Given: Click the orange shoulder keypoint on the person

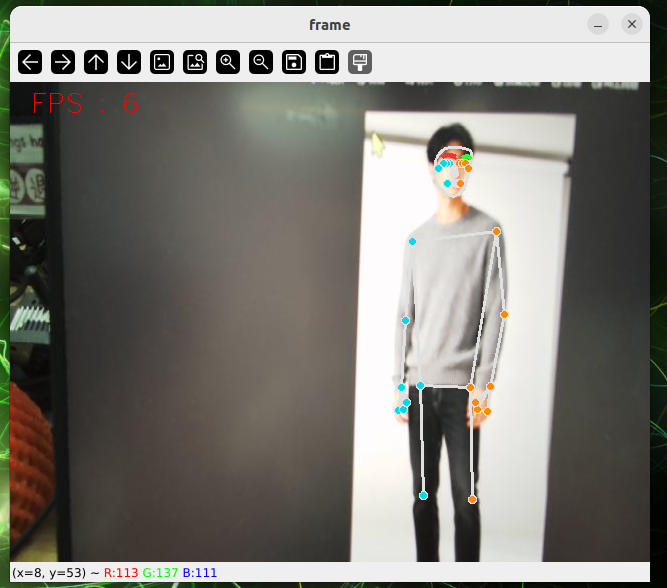Looking at the screenshot, I should (x=496, y=231).
